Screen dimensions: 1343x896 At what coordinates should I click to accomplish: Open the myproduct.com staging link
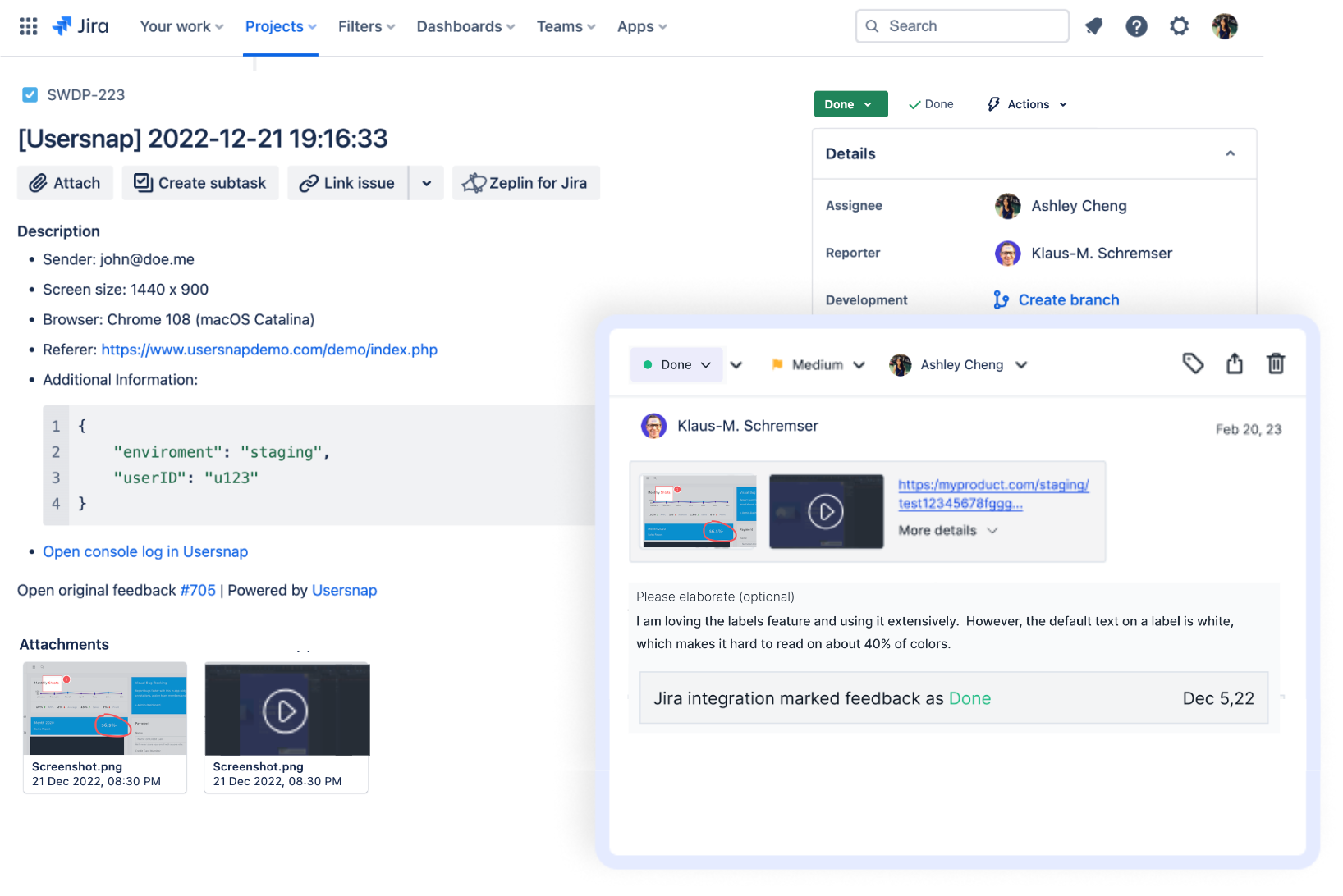click(x=993, y=494)
